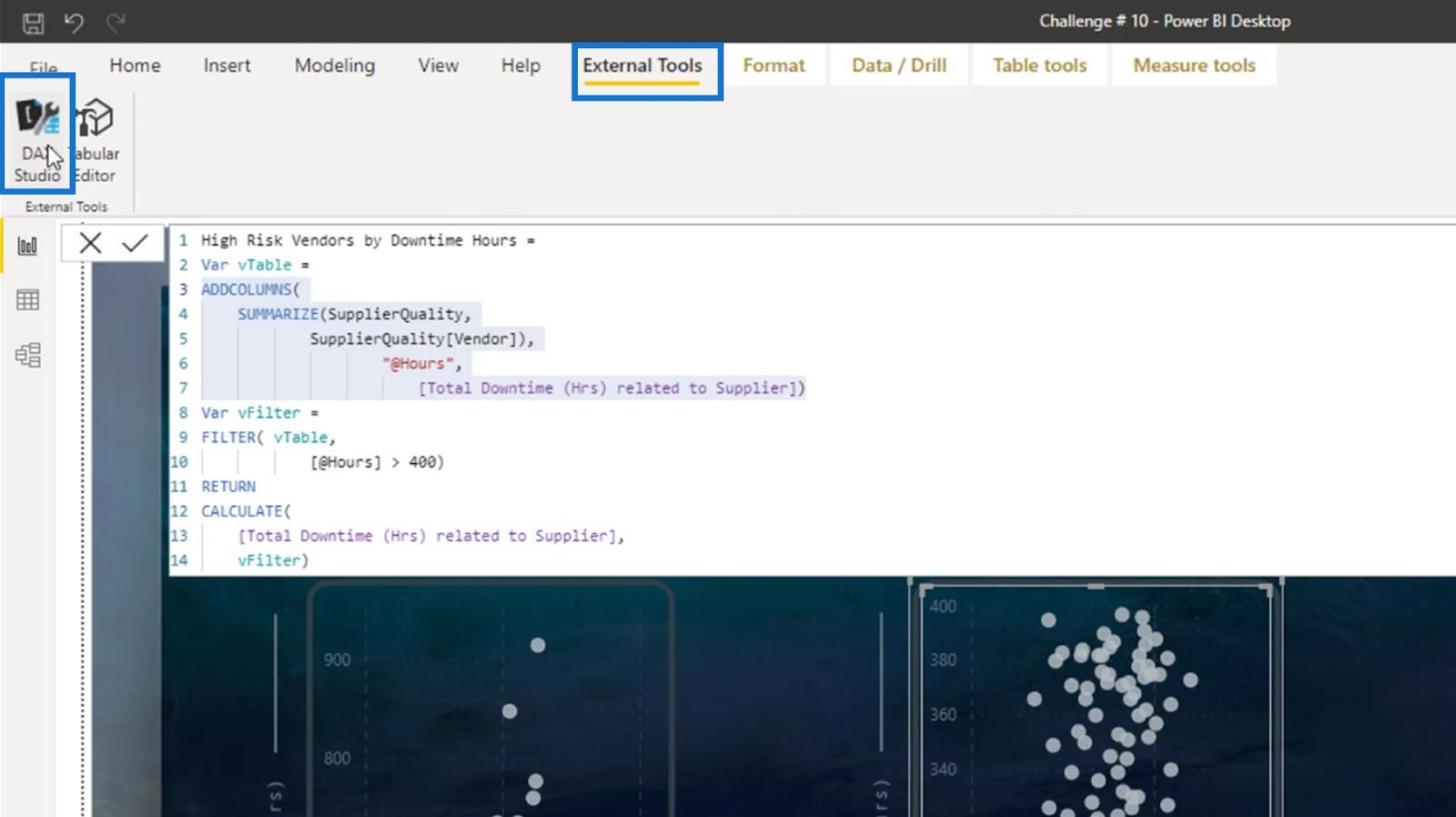Click the FILTER function on line 9

(227, 437)
